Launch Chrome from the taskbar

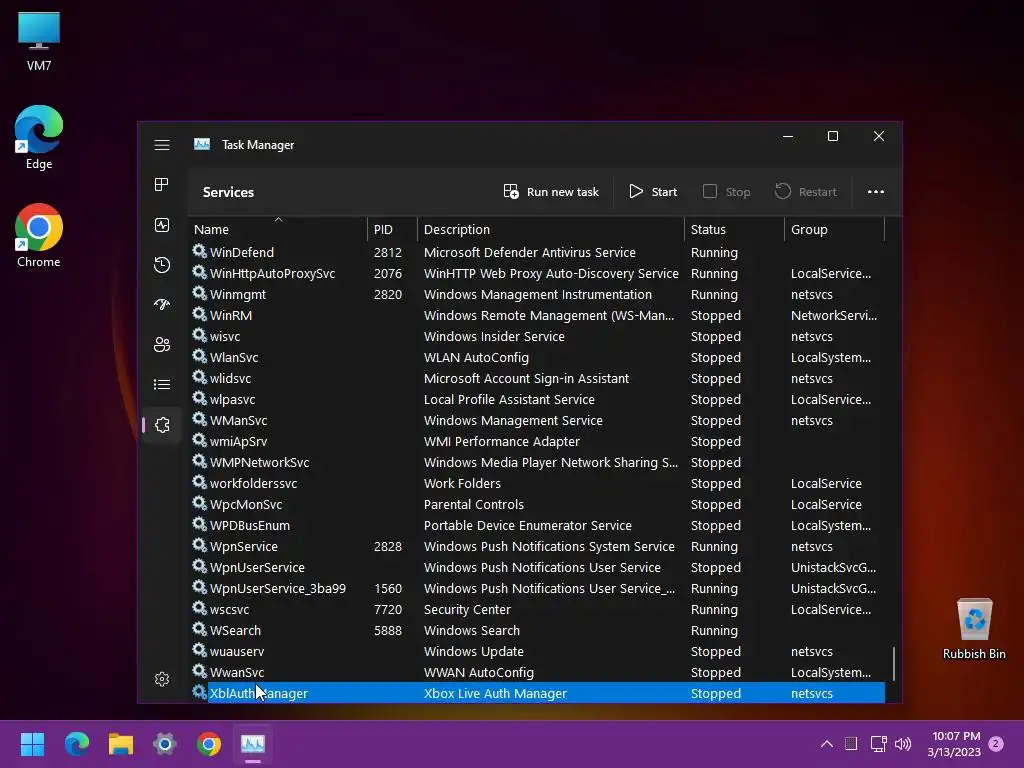[209, 744]
